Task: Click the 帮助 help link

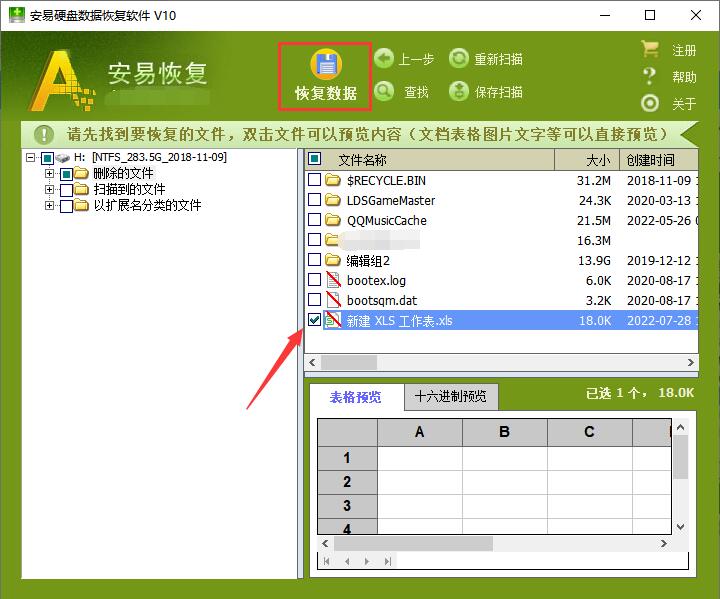Action: (684, 77)
